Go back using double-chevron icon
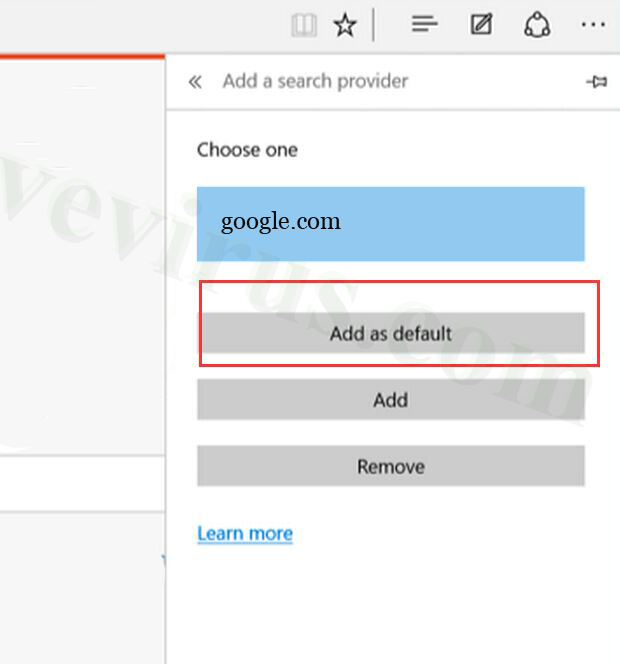This screenshot has width=620, height=664. point(195,81)
